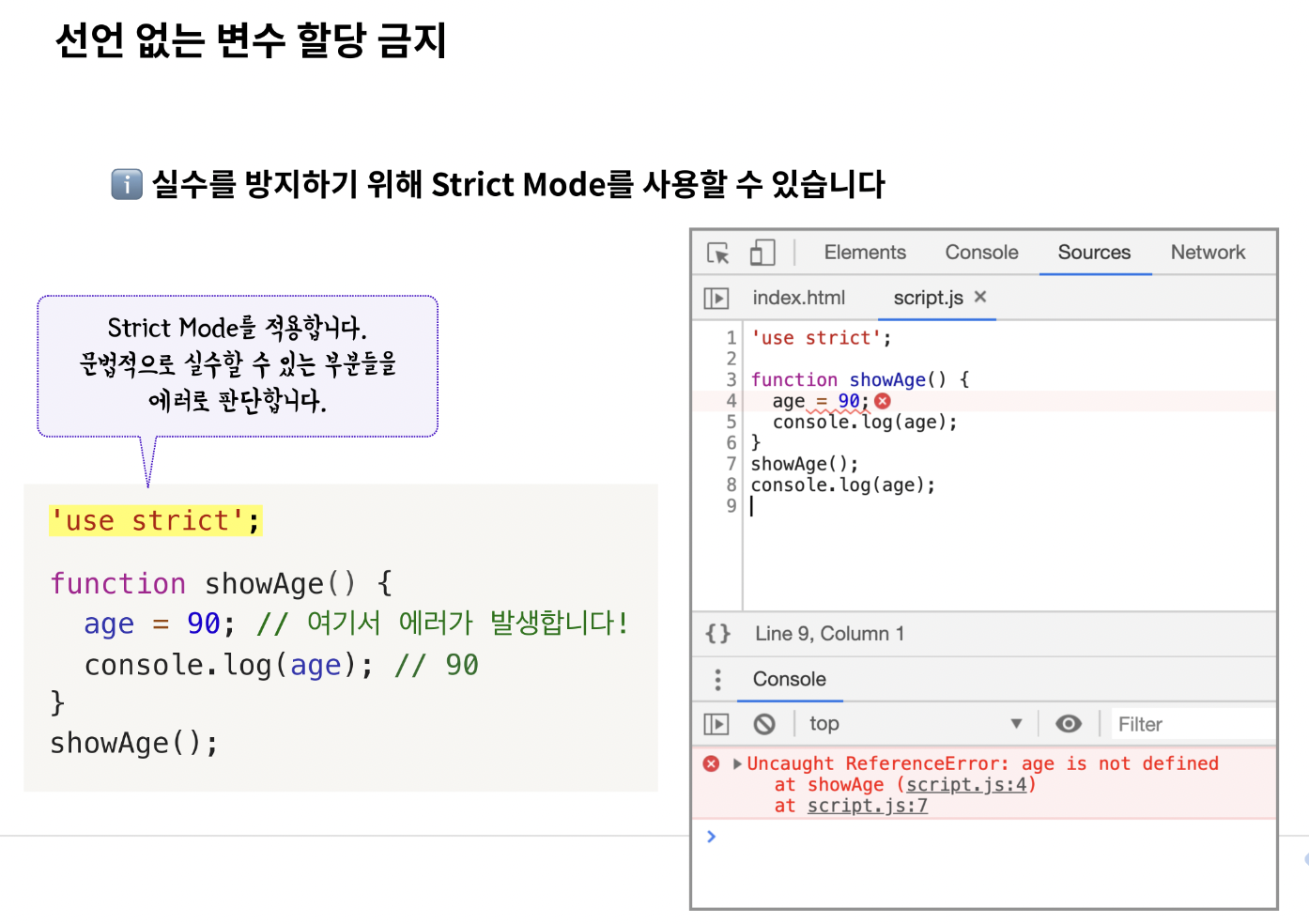1309x924 pixels.
Task: Open the Elements panel
Action: click(864, 252)
